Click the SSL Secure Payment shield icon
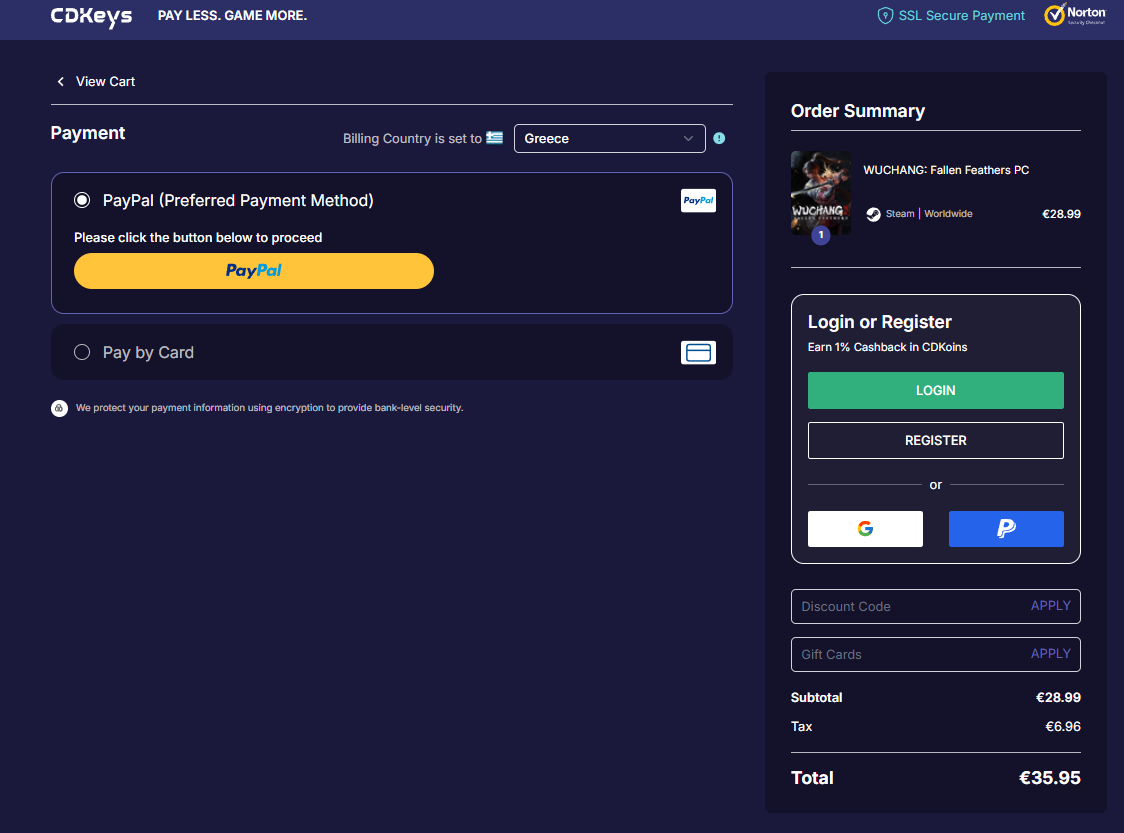 tap(885, 16)
